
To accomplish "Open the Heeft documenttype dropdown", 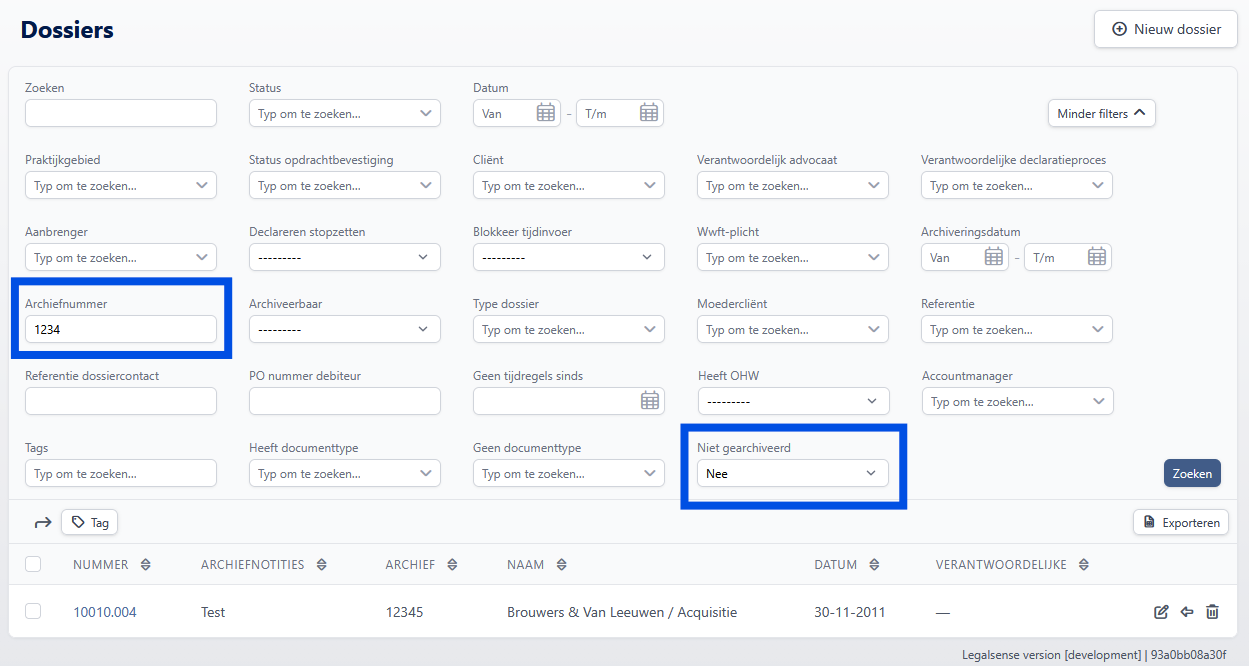I will coord(345,473).
